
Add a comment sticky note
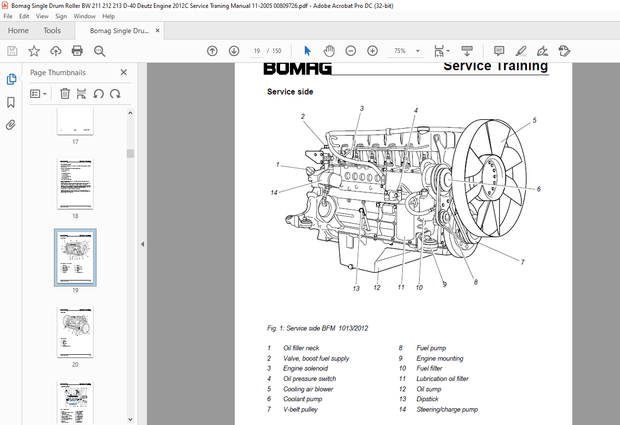click(x=499, y=51)
